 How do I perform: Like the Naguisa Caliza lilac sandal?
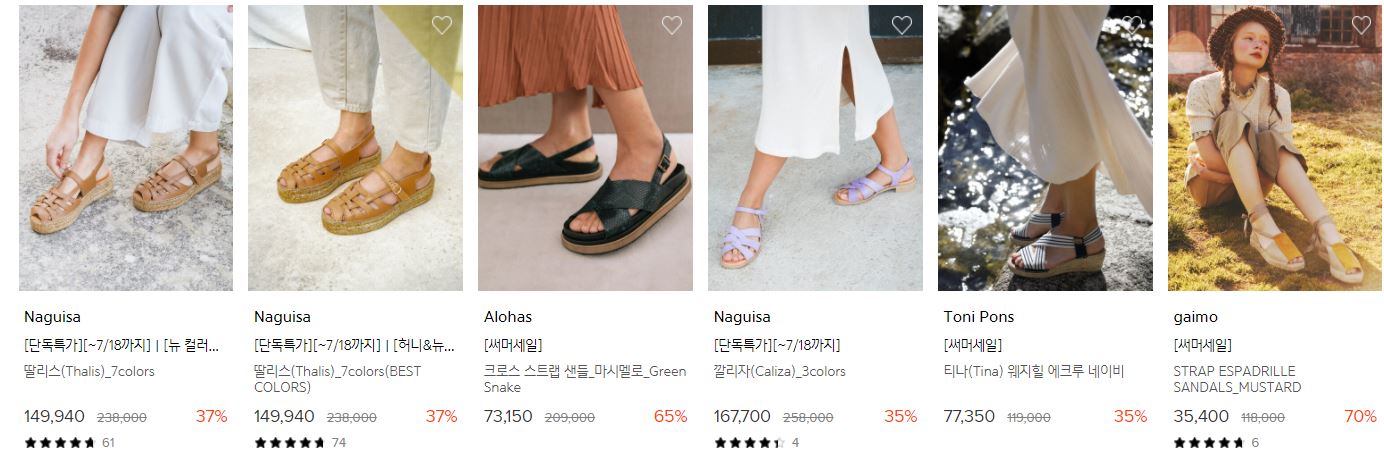pos(902,25)
